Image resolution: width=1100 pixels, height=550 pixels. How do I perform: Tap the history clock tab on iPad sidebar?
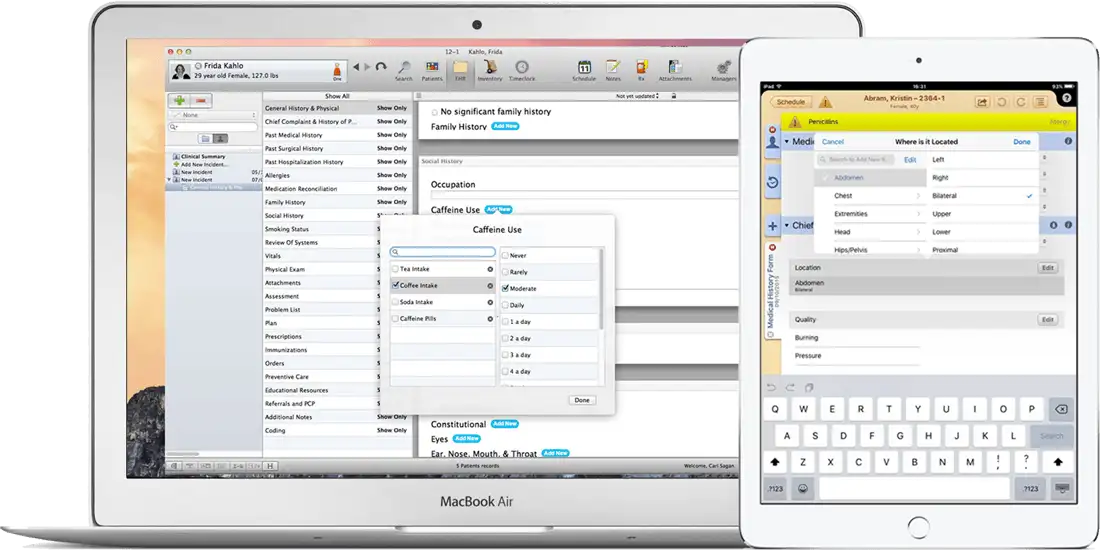[x=772, y=182]
